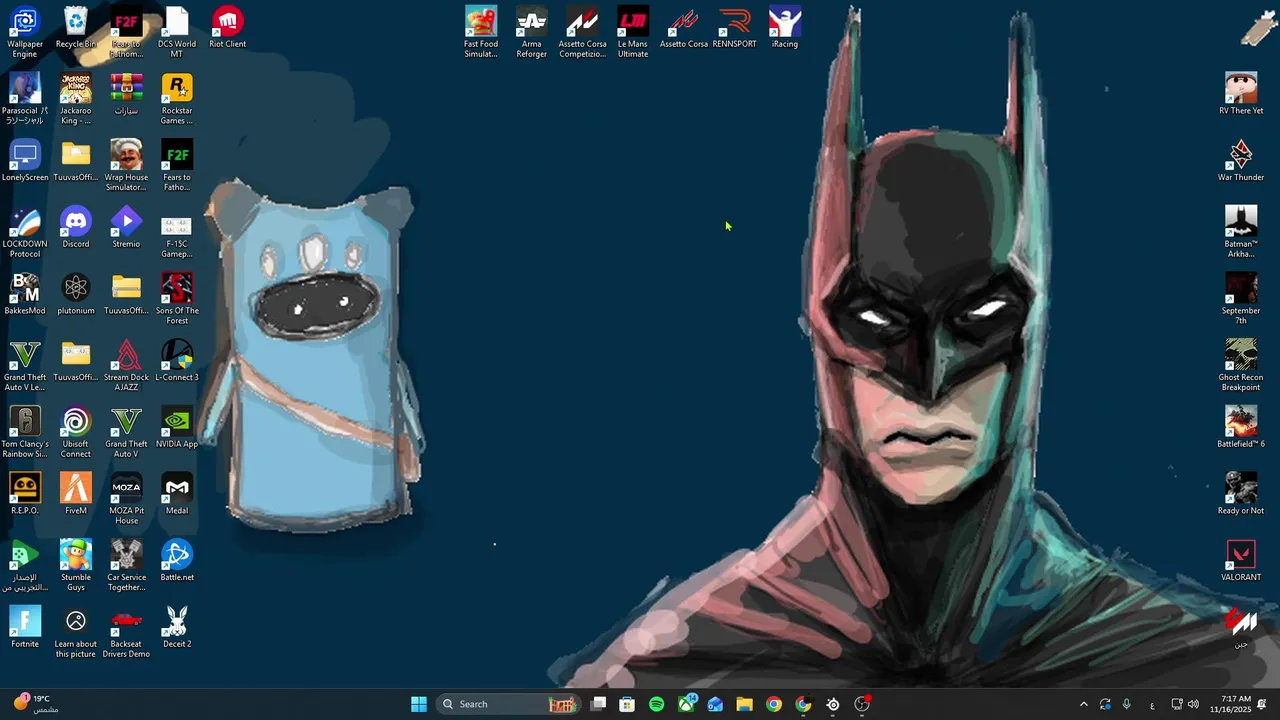Open the Recycle Bin
1280x720 pixels.
click(x=76, y=28)
